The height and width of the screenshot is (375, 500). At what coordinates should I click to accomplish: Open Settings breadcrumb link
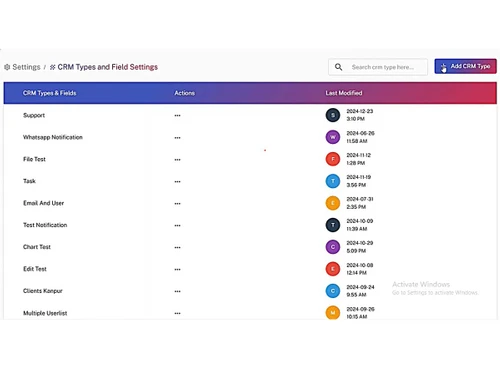click(x=26, y=67)
